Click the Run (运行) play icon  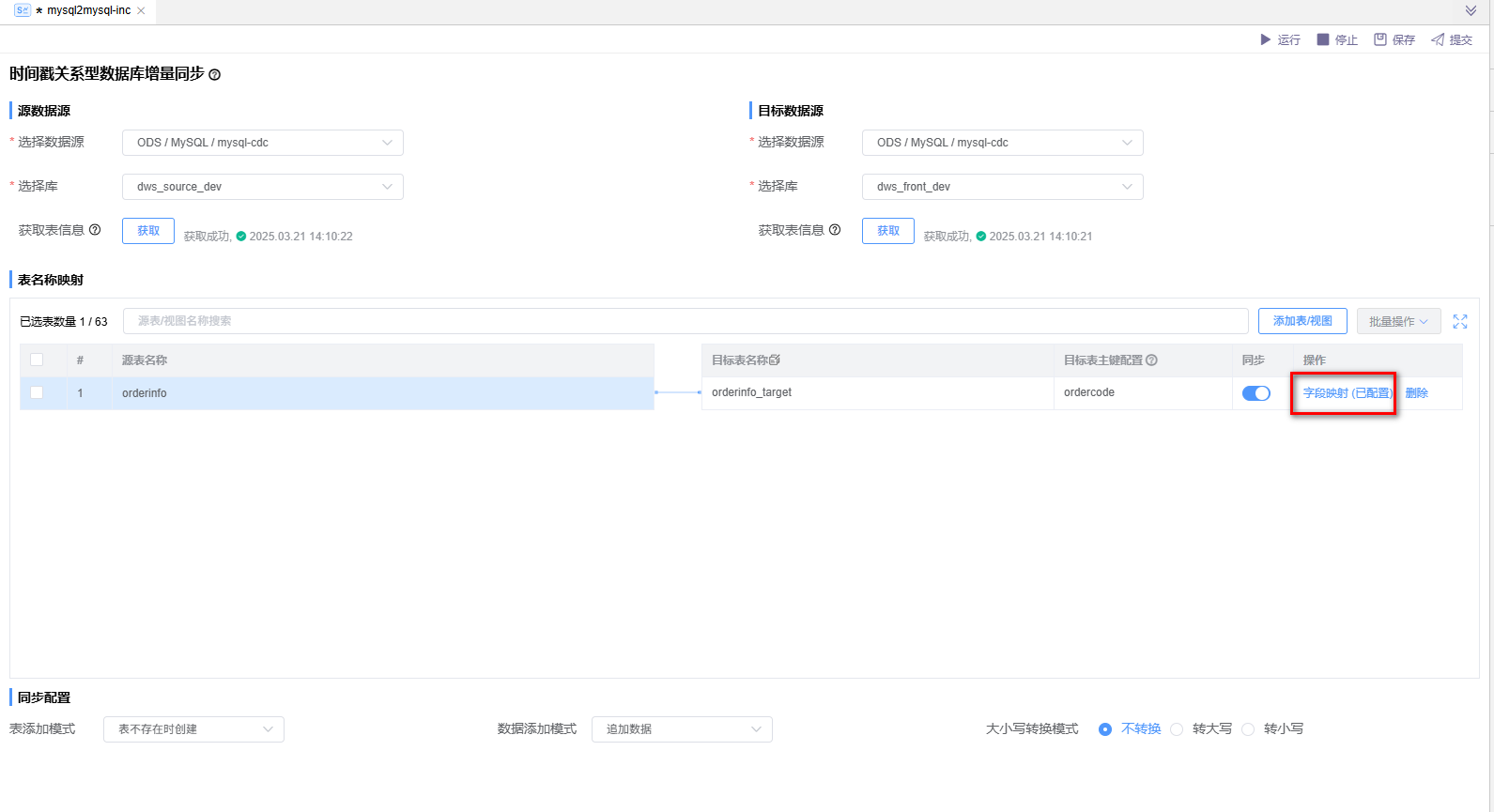point(1265,39)
